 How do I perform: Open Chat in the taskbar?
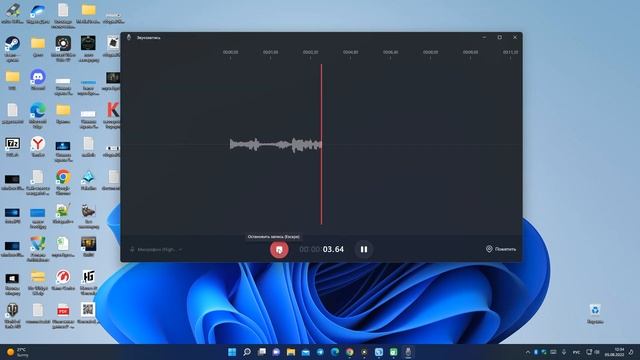click(x=276, y=352)
